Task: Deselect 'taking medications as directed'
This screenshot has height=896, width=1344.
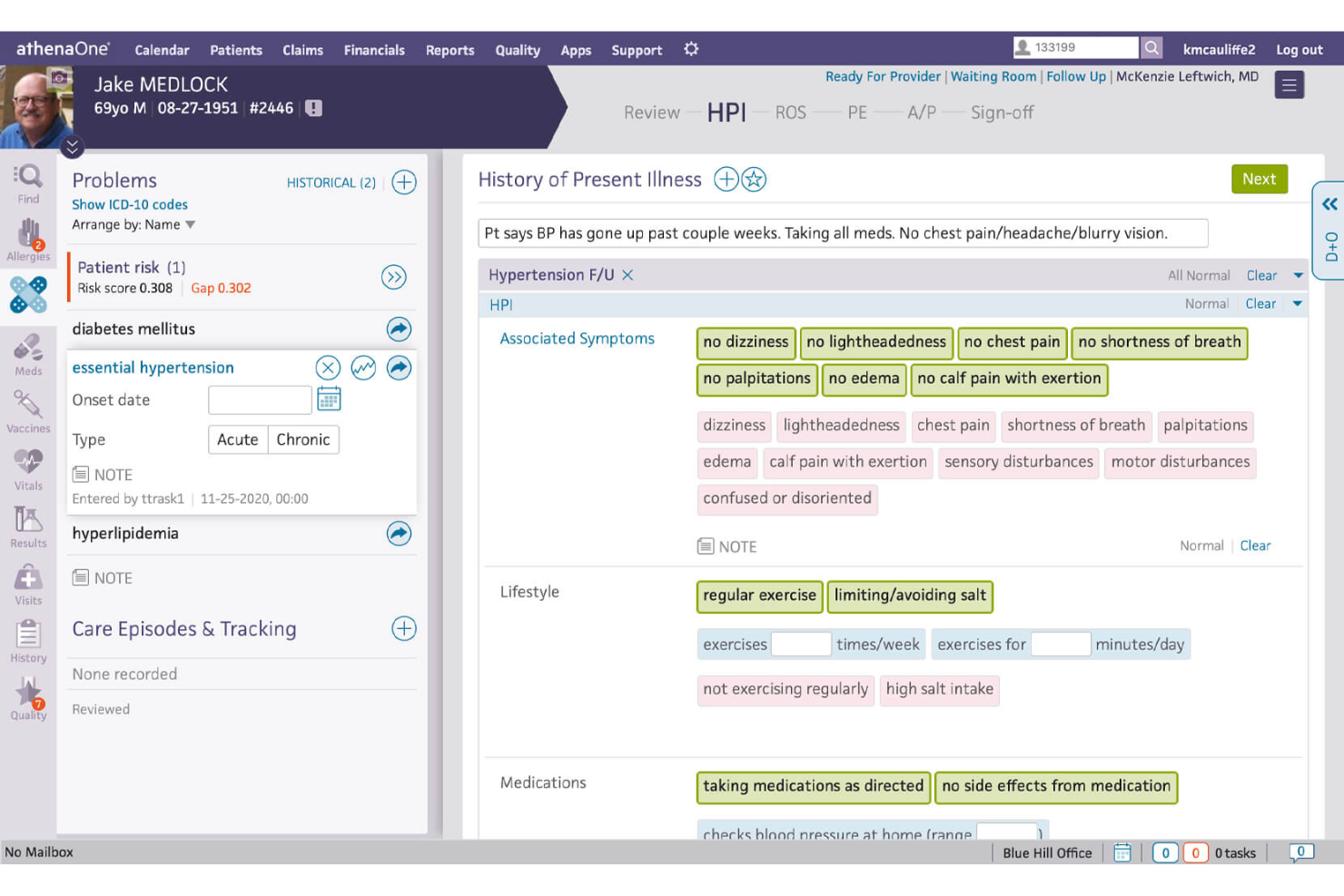Action: [812, 786]
